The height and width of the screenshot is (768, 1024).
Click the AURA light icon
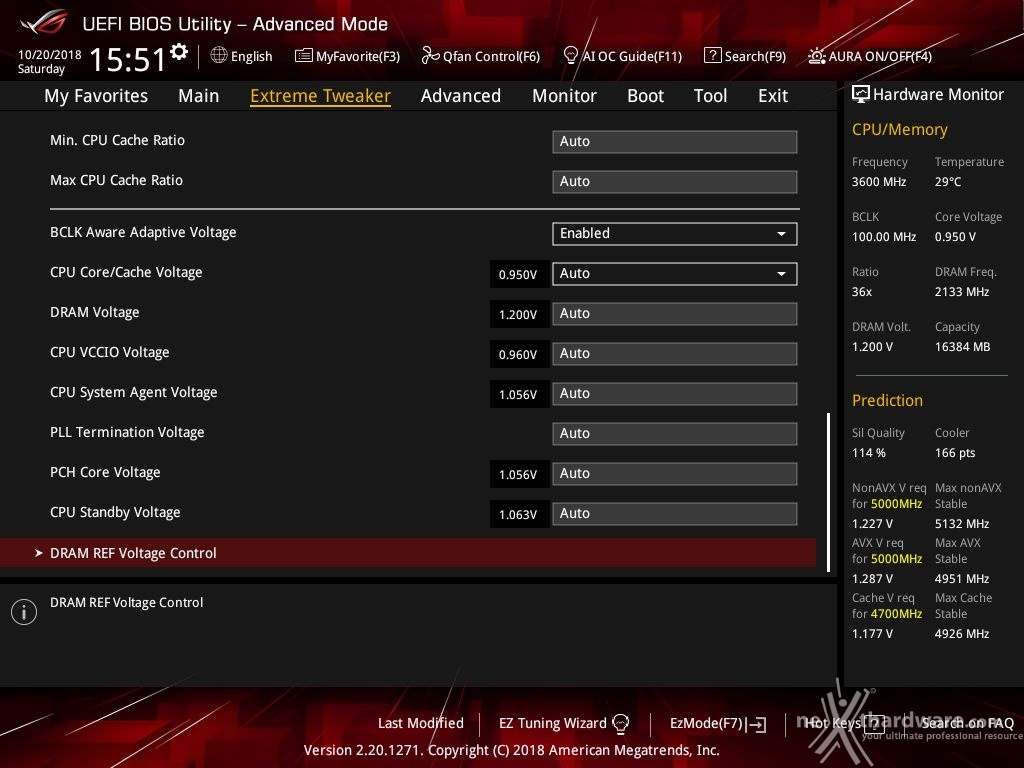point(816,56)
